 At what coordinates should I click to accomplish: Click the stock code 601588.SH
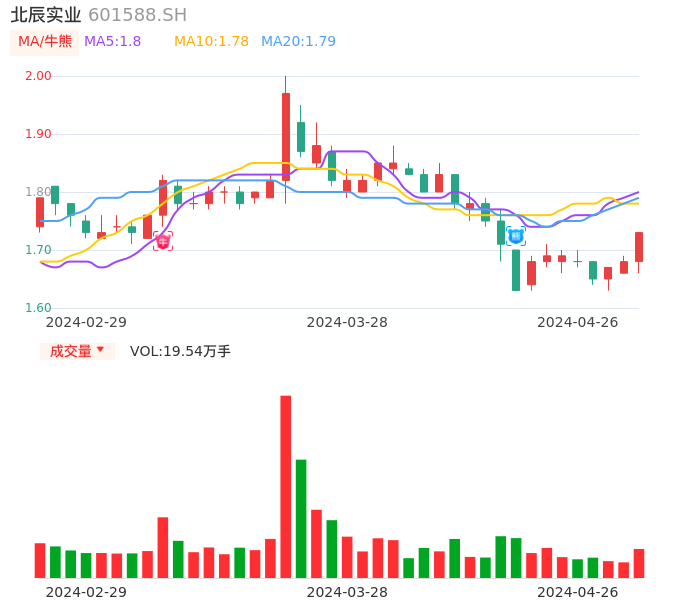[x=137, y=15]
